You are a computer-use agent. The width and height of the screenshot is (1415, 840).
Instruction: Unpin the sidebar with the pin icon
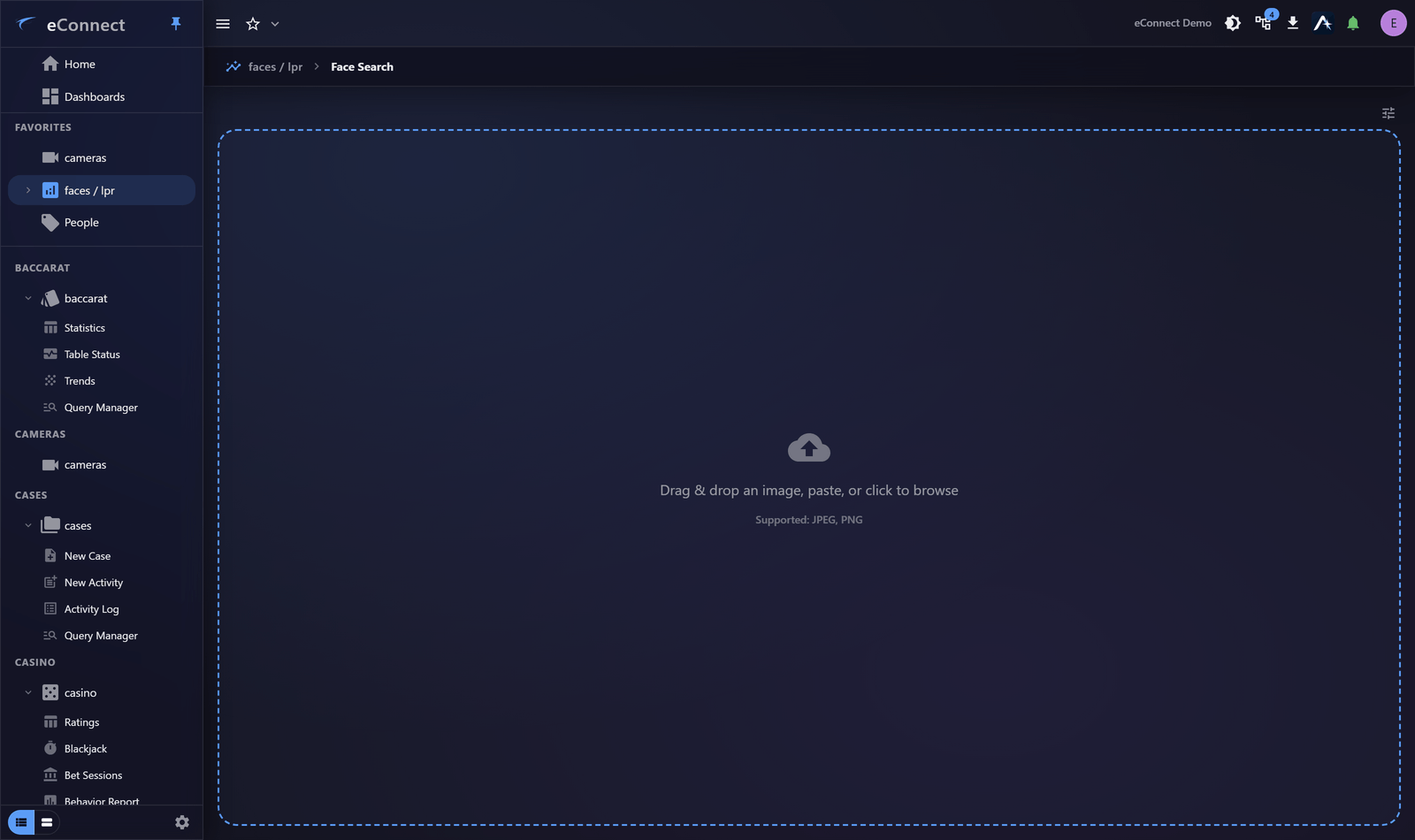pyautogui.click(x=176, y=24)
